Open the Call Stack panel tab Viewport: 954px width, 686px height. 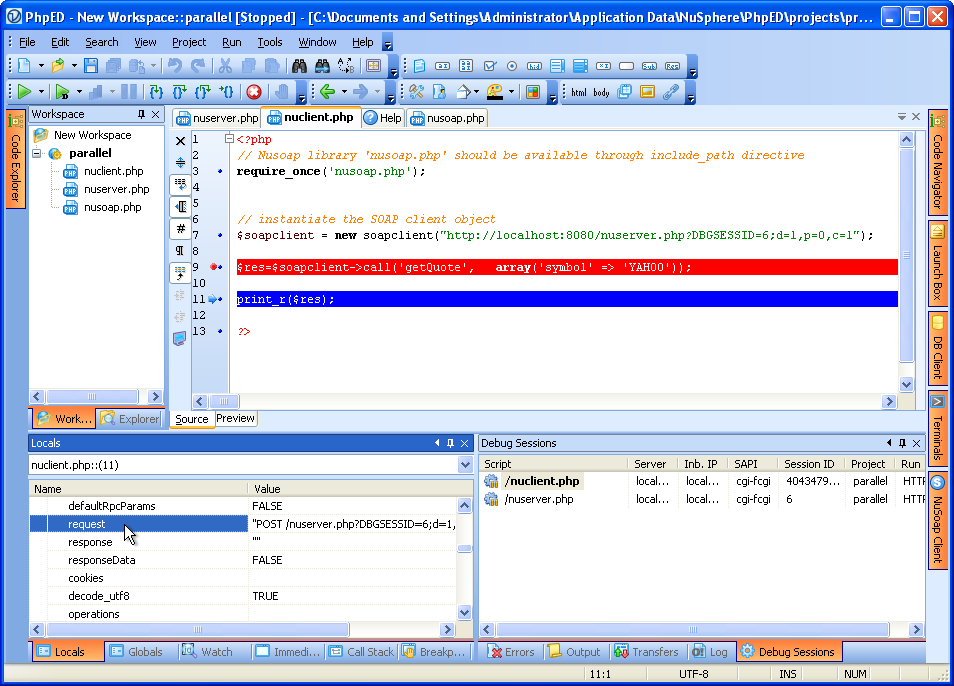coord(361,652)
